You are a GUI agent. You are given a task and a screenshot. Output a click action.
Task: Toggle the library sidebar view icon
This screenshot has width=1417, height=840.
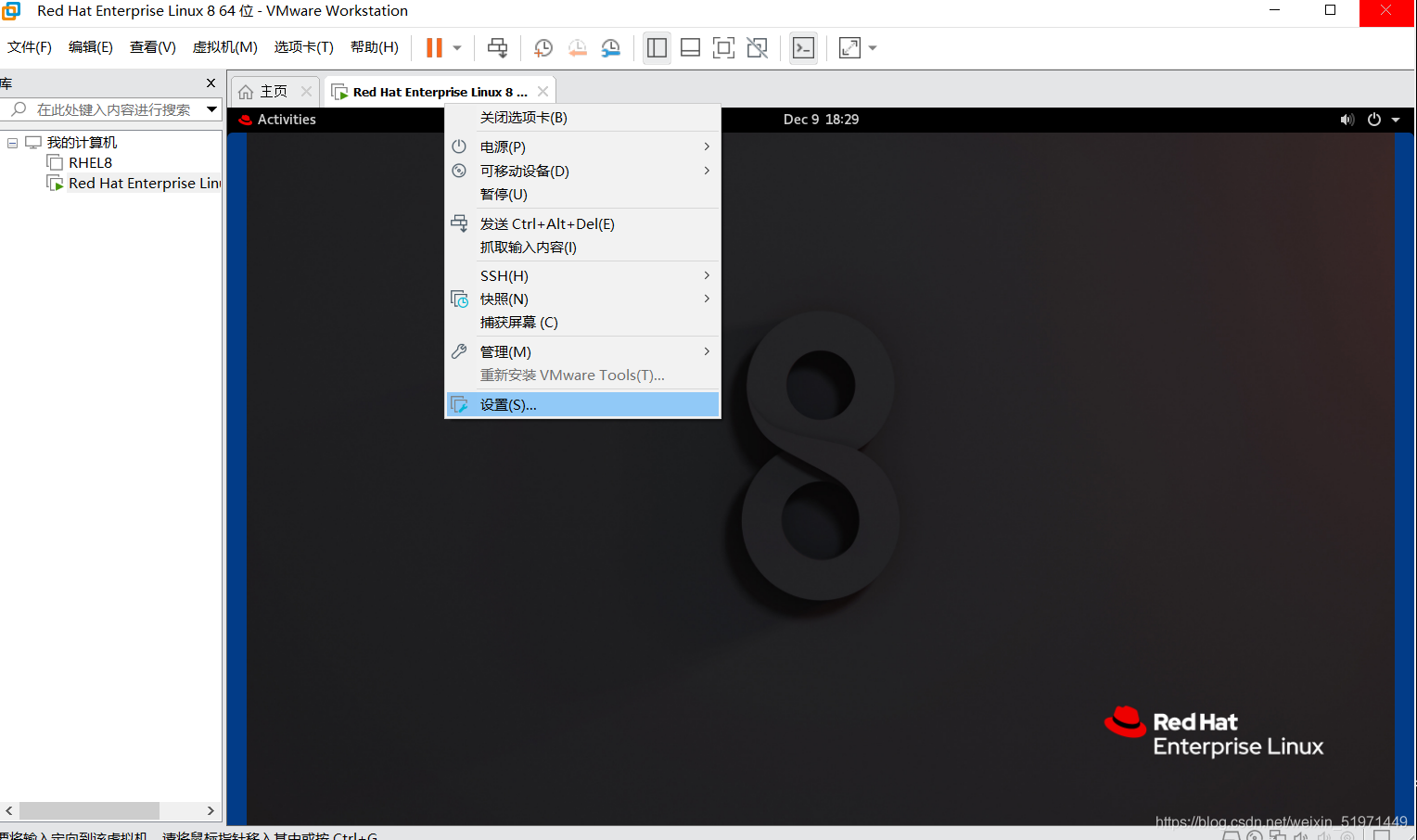click(x=657, y=48)
